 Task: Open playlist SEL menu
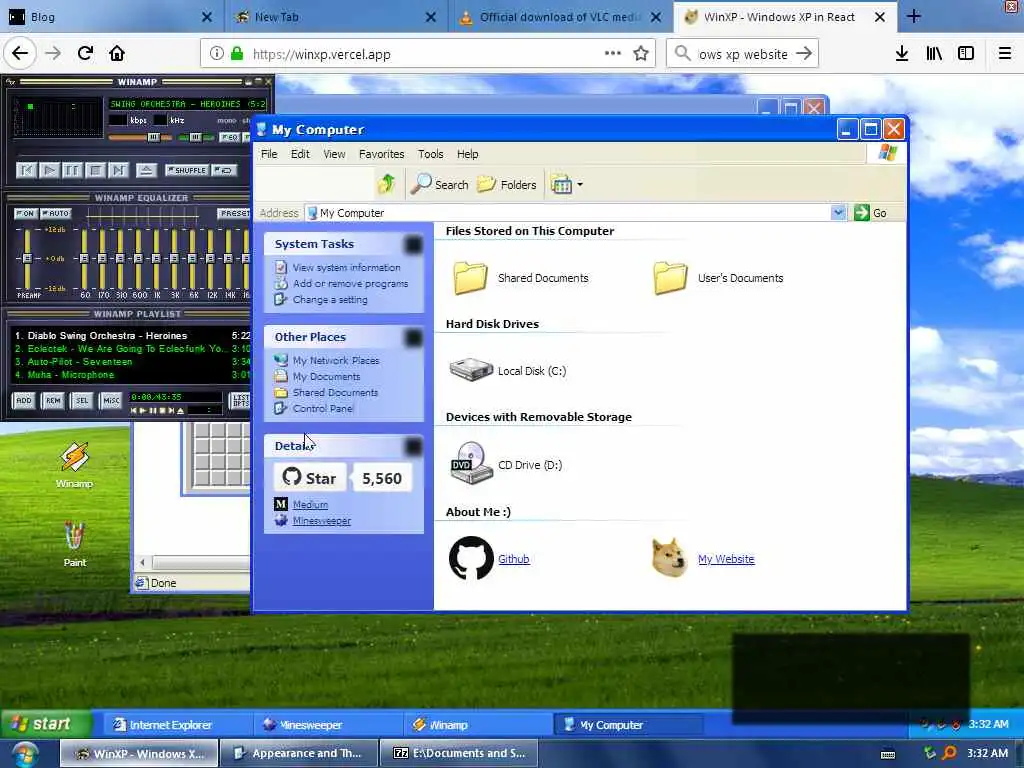[82, 400]
